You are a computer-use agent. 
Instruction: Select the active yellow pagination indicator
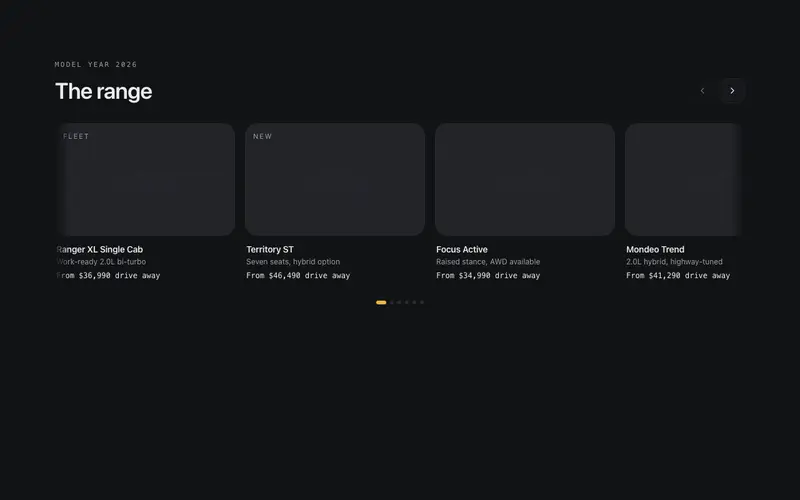pyautogui.click(x=381, y=303)
